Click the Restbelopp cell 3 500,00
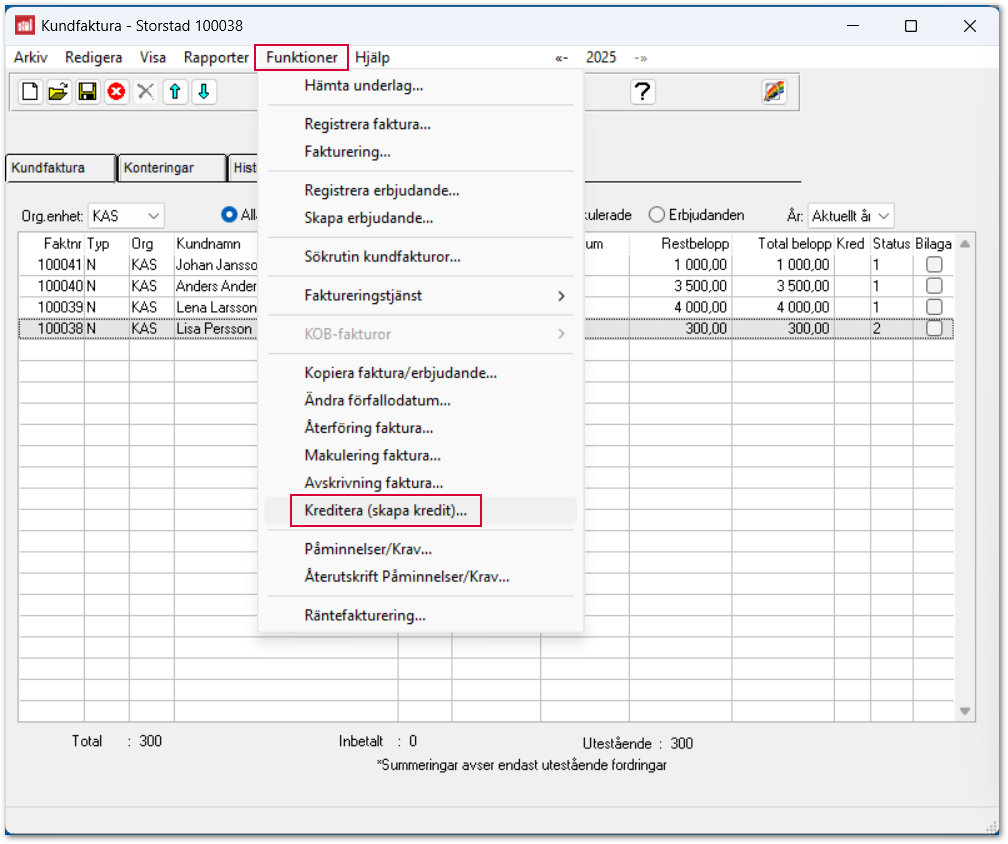 (x=681, y=285)
